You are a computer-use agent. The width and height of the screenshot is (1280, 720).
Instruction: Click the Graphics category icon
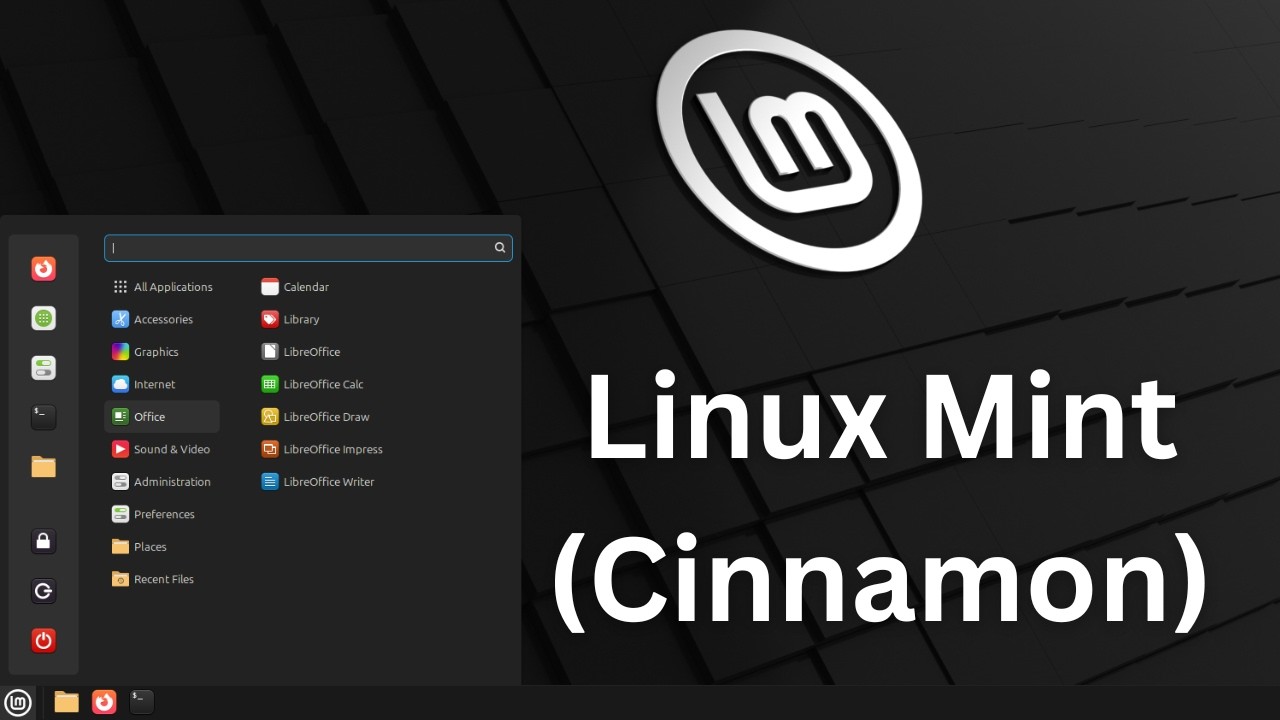coord(120,352)
